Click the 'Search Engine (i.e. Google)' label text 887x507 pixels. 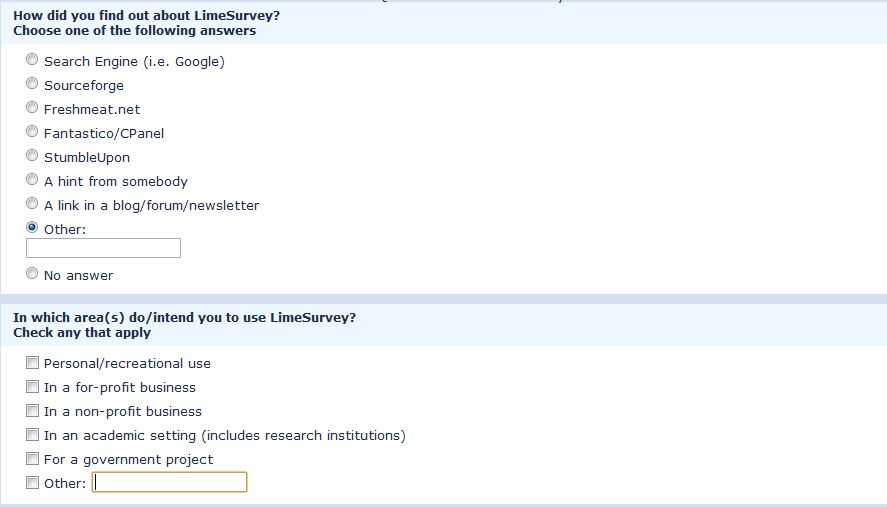(134, 62)
